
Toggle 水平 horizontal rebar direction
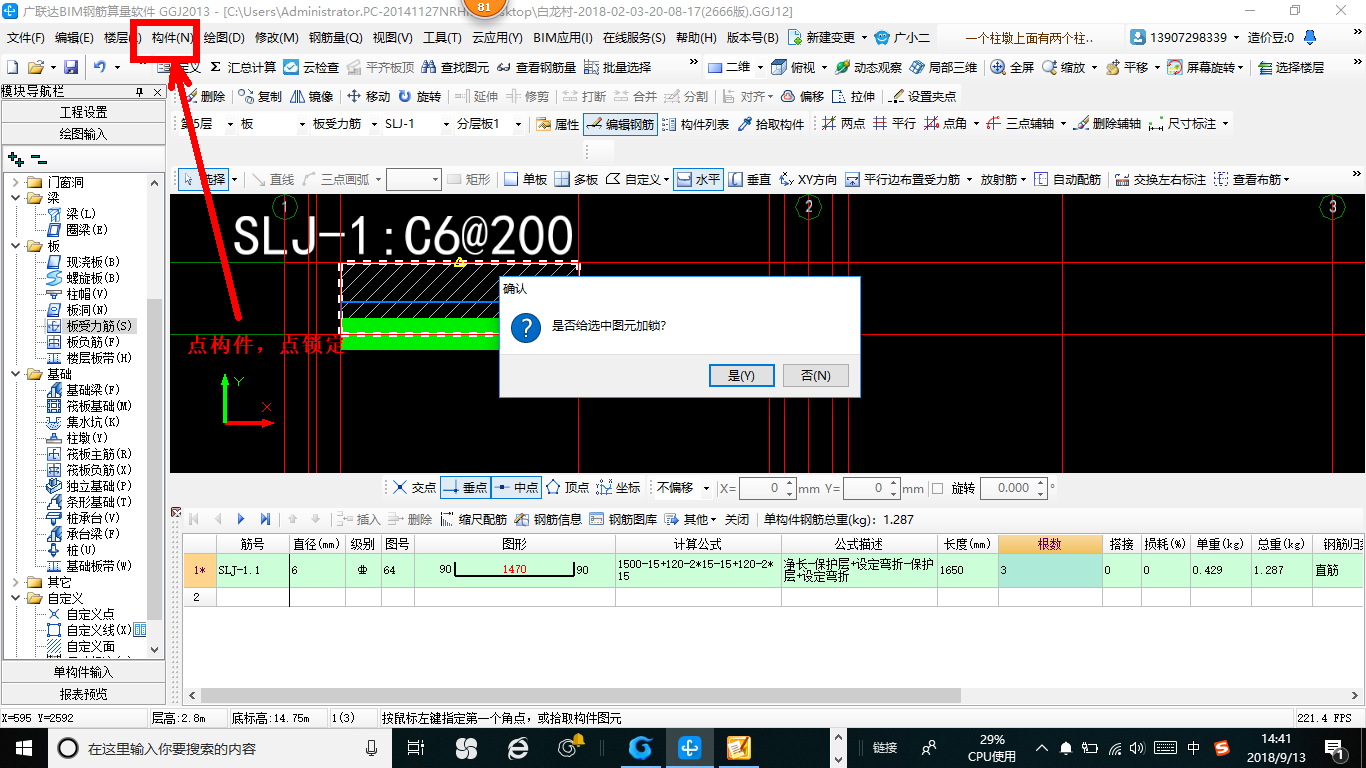698,180
